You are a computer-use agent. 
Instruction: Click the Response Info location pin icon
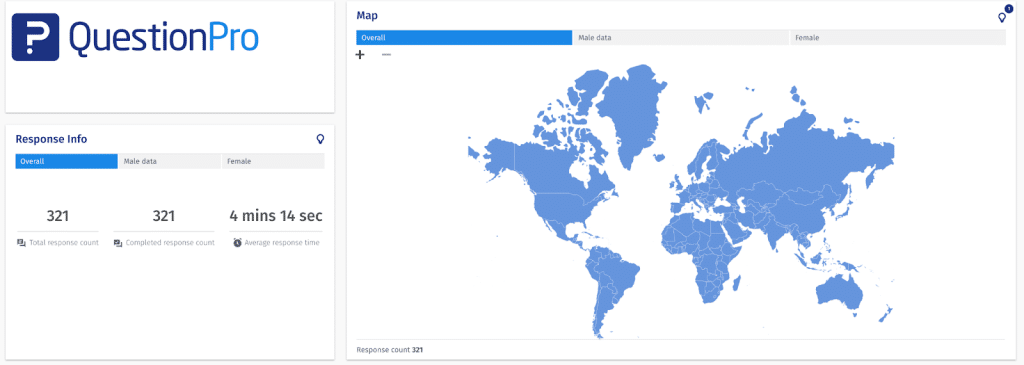pos(320,138)
